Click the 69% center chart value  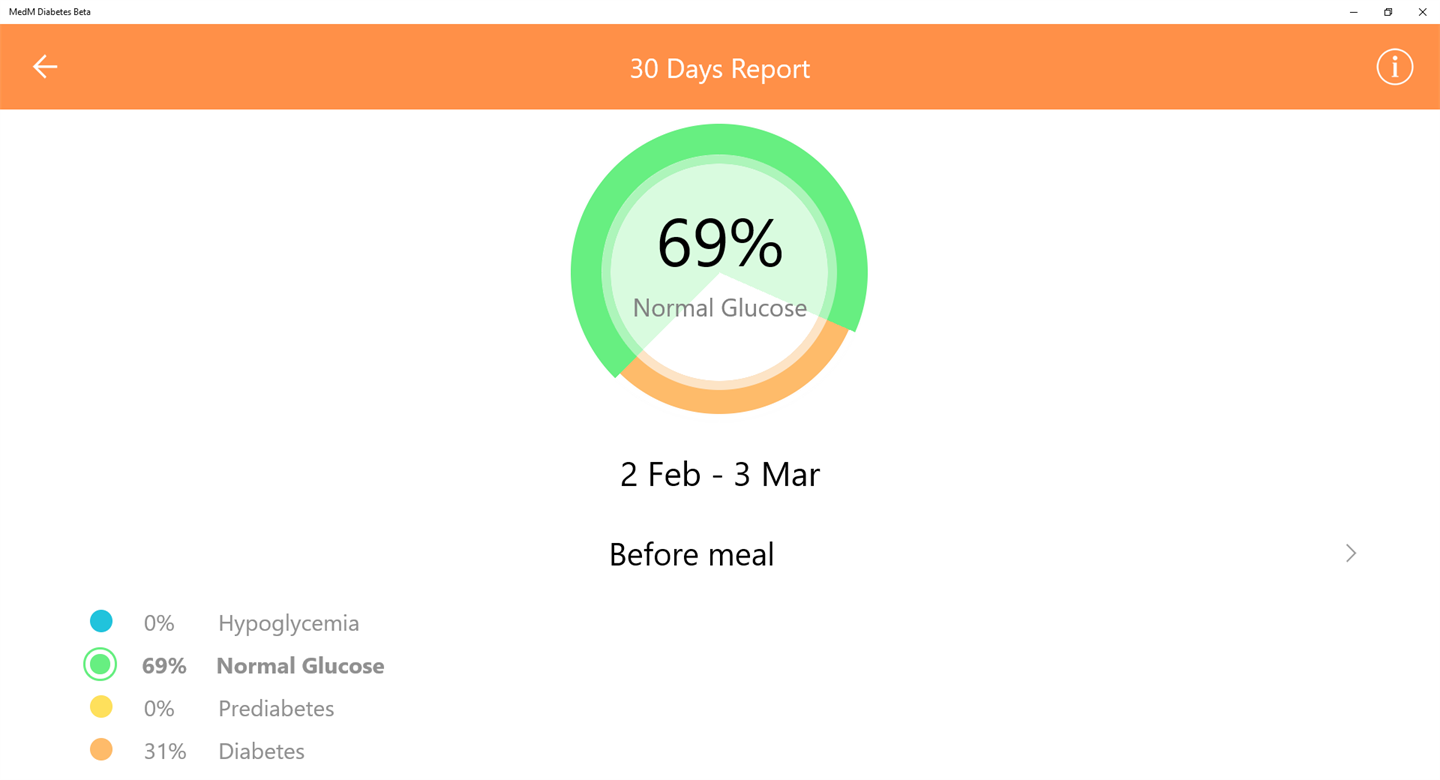point(719,243)
